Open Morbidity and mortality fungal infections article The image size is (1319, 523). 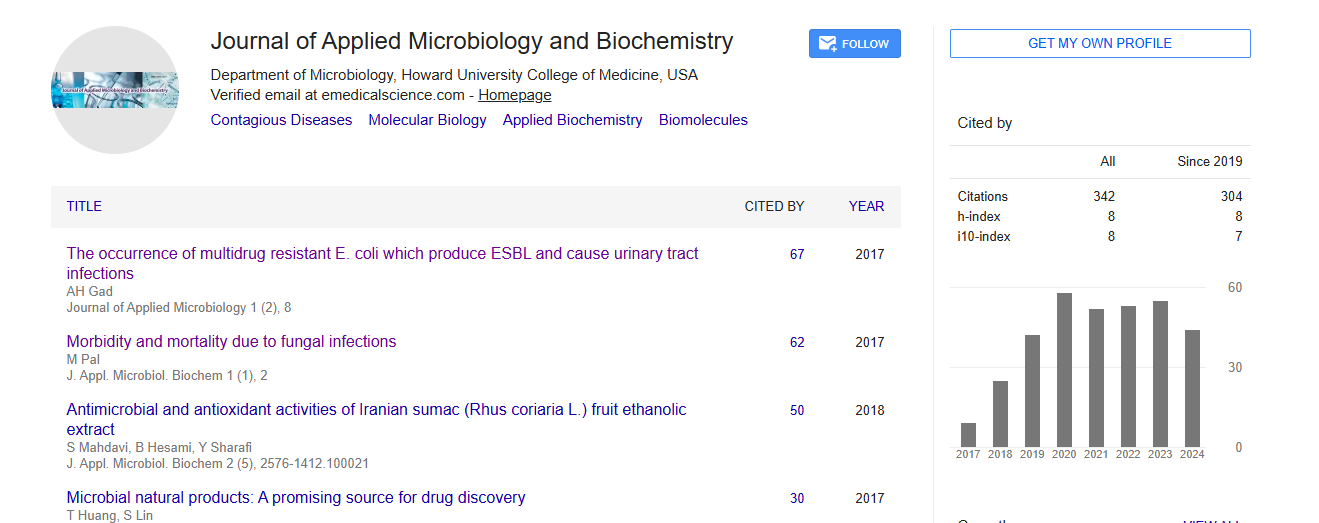point(231,342)
